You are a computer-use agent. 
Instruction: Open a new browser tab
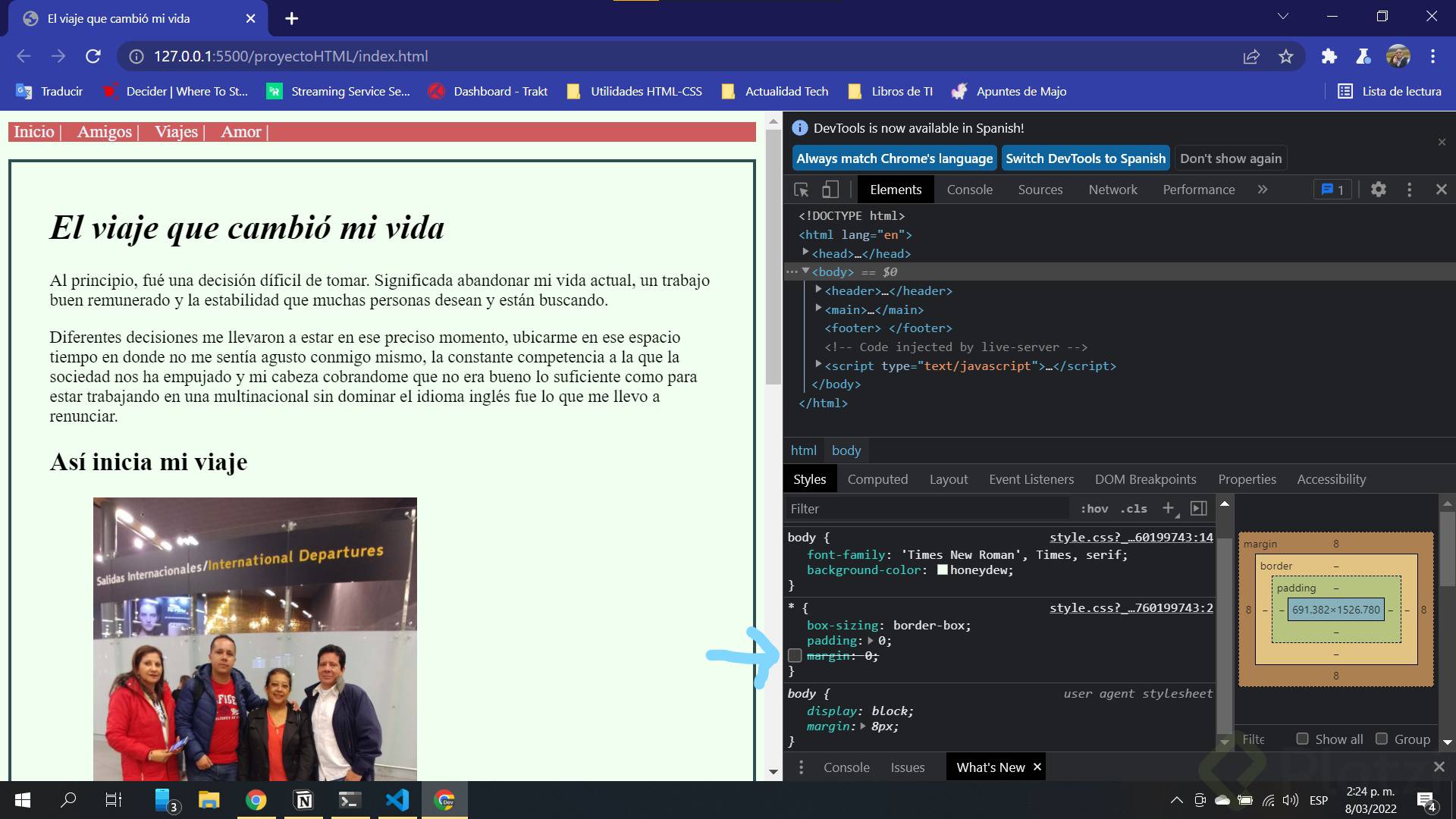292,18
